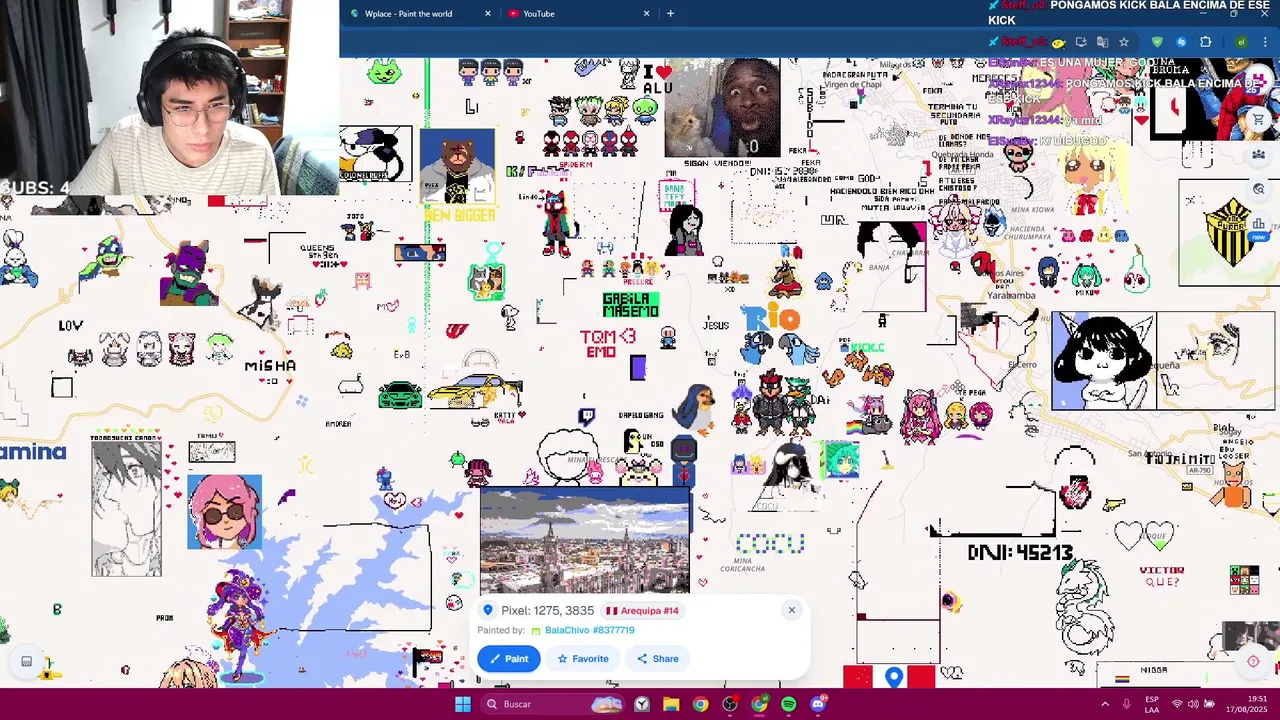Open Discord from taskbar
The width and height of the screenshot is (1280, 720).
point(817,704)
